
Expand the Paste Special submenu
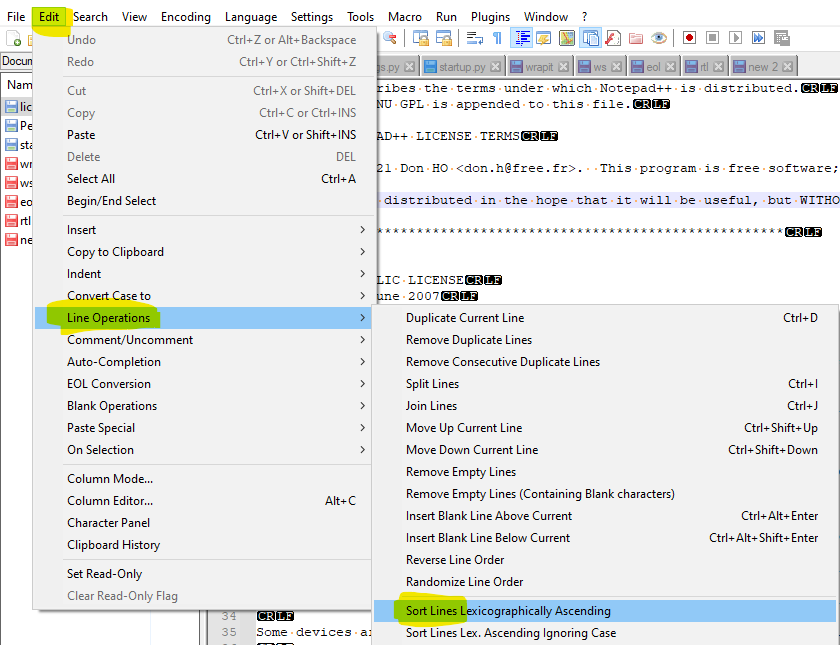[203, 428]
